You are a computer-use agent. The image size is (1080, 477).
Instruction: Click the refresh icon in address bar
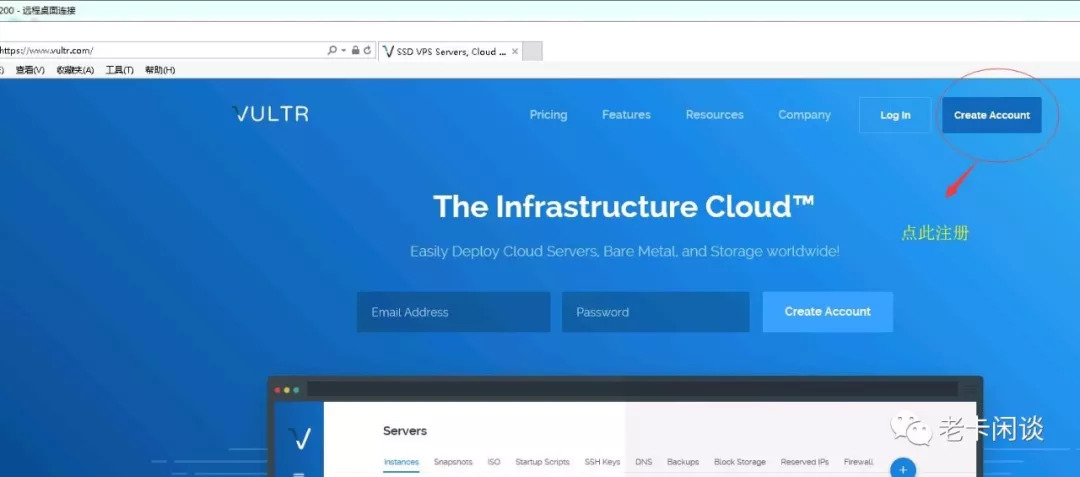pyautogui.click(x=367, y=50)
